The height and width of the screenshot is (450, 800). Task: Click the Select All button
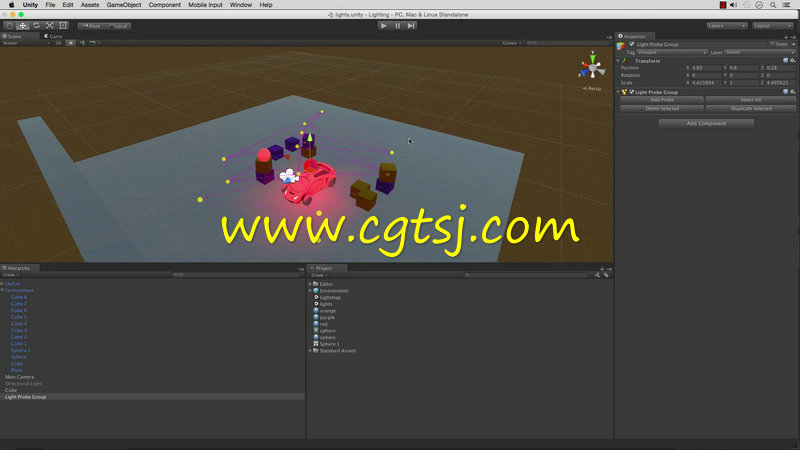751,100
